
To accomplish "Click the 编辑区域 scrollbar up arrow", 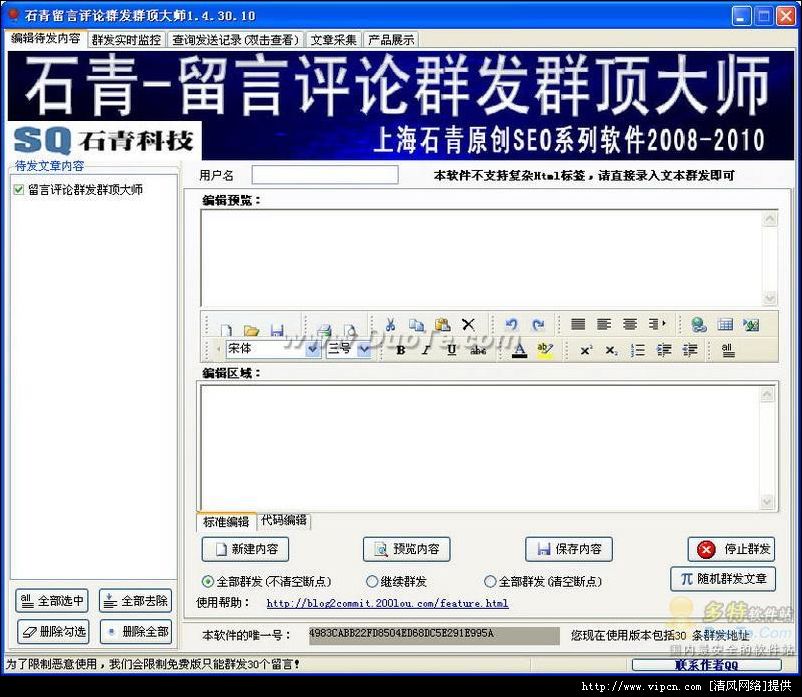I will 767,394.
